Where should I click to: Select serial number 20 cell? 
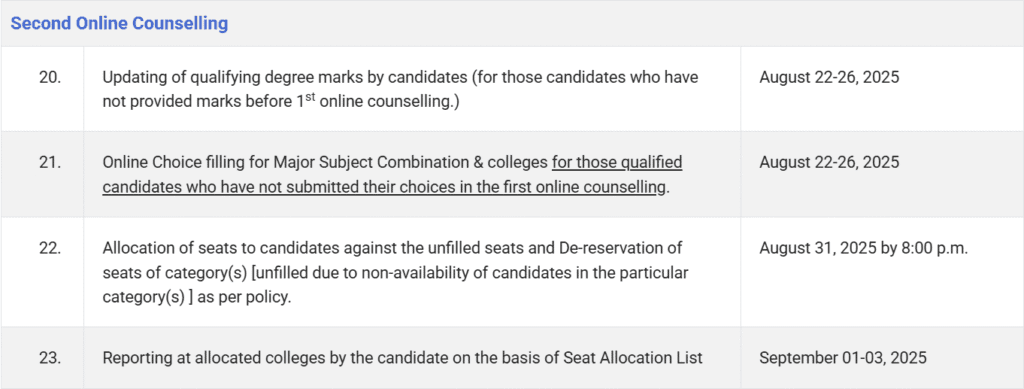coord(42,89)
